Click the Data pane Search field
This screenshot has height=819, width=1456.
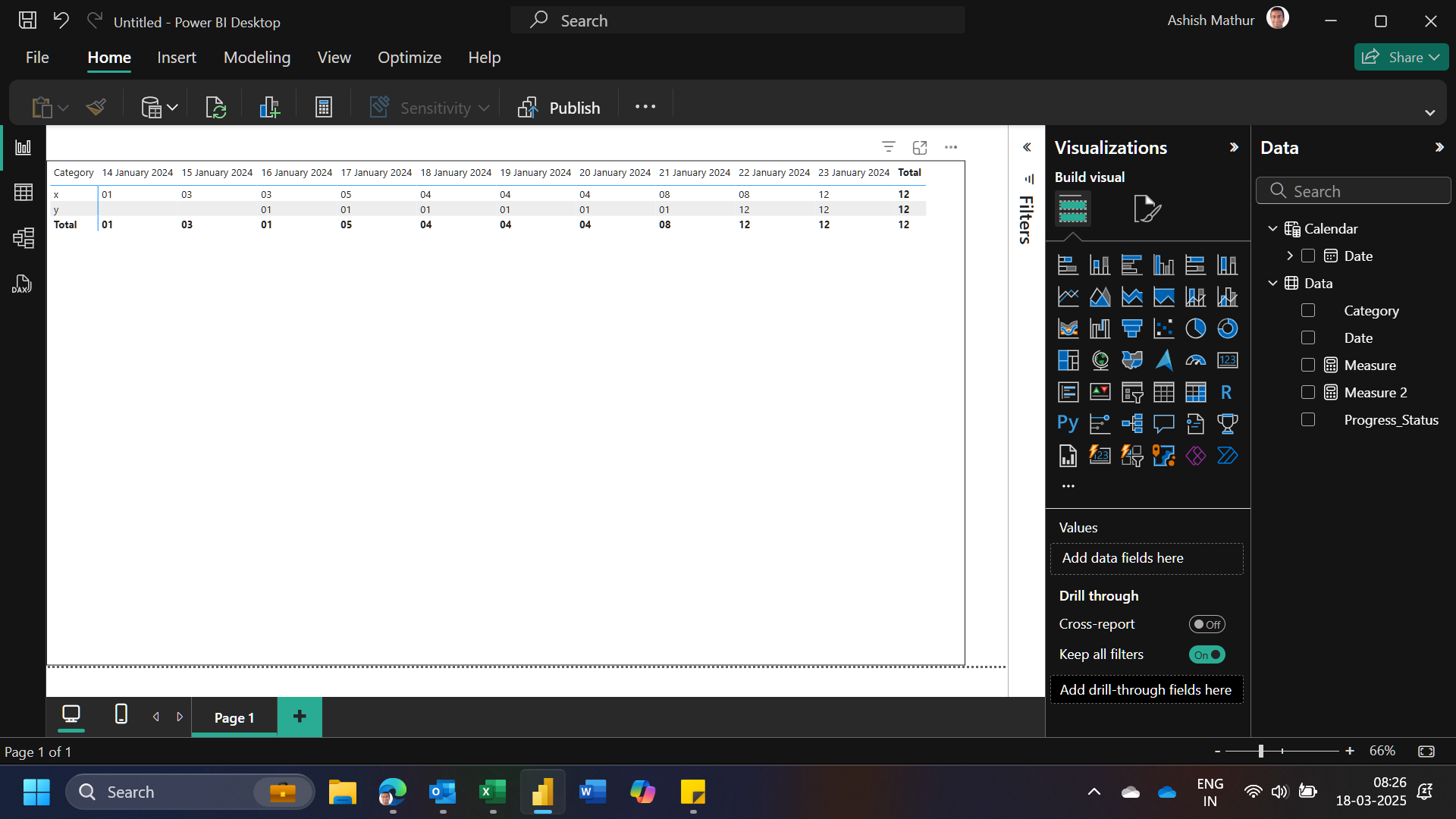1354,191
